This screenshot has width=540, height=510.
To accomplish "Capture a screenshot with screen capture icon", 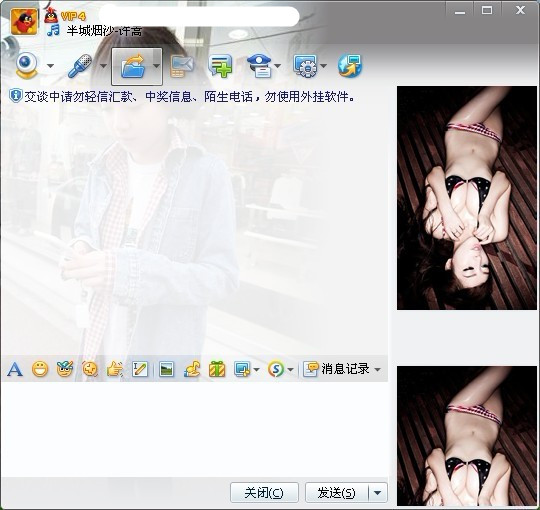I will coord(242,369).
